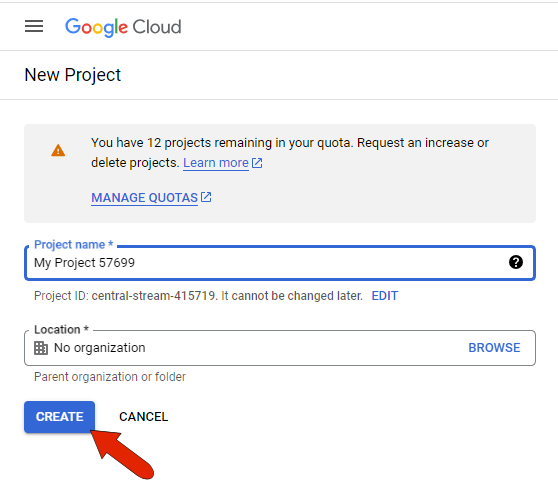This screenshot has height=500, width=558.
Task: Click the Google Cloud logo
Action: coord(123,27)
